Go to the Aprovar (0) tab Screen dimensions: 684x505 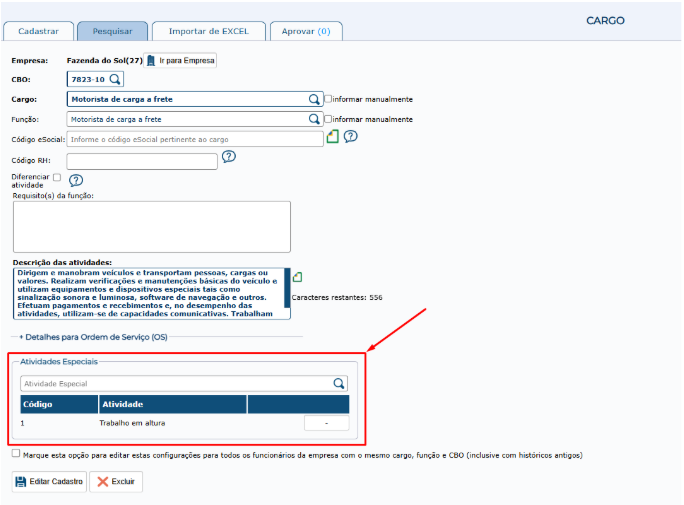[x=306, y=31]
